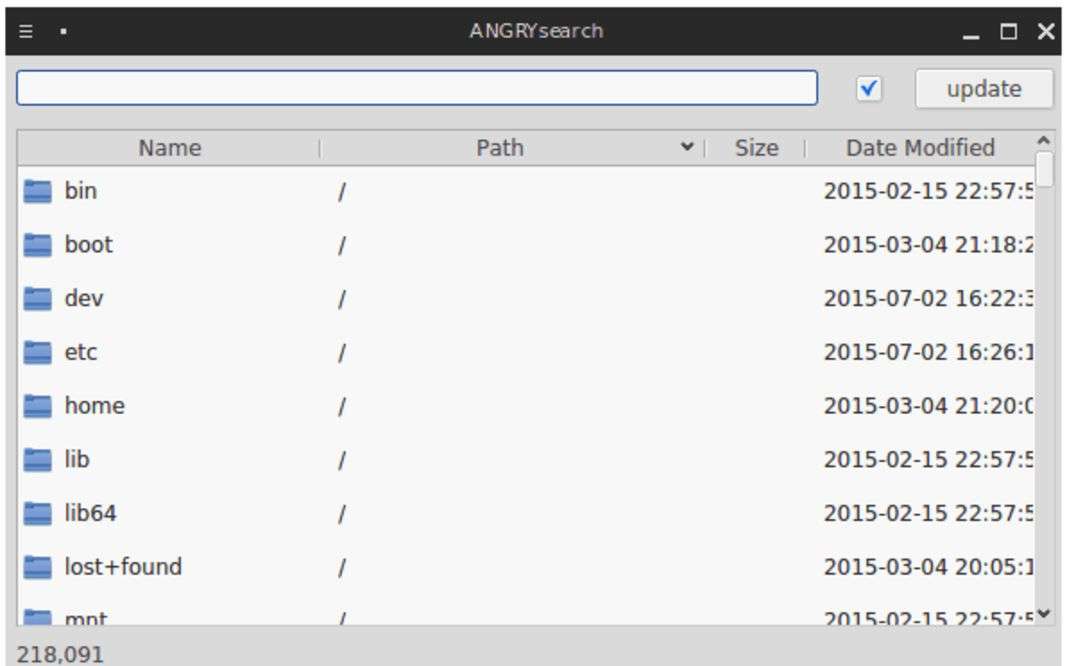
Task: Click the bin folder icon
Action: click(x=38, y=191)
